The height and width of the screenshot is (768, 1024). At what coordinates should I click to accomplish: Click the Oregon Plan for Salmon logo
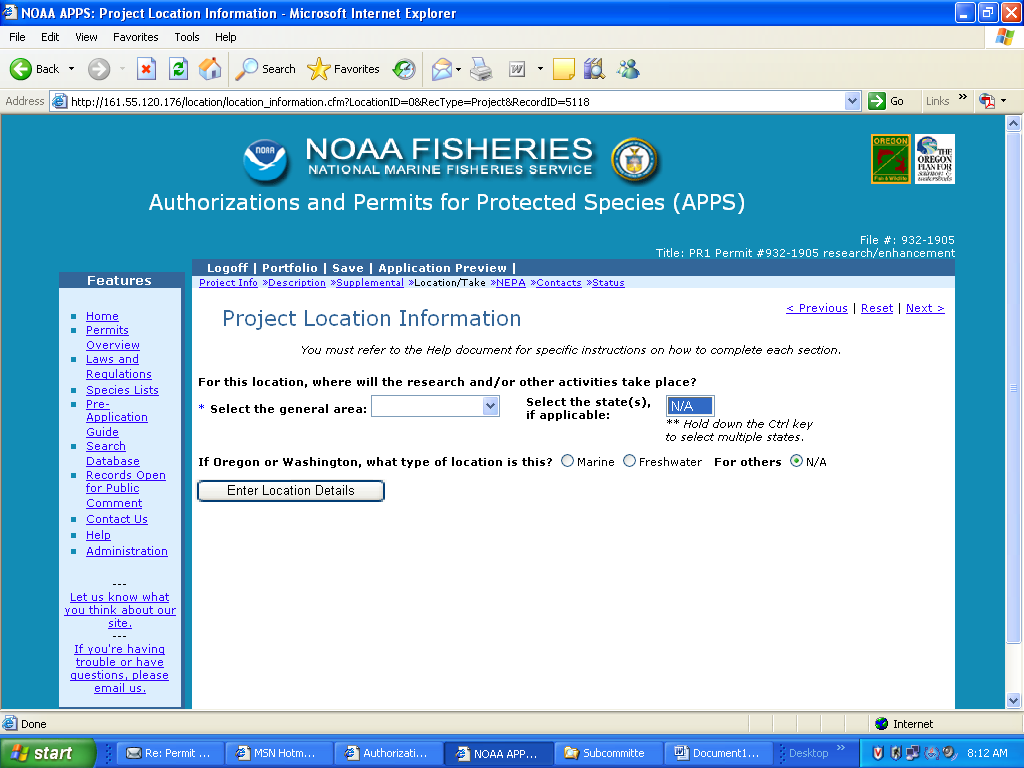point(935,159)
